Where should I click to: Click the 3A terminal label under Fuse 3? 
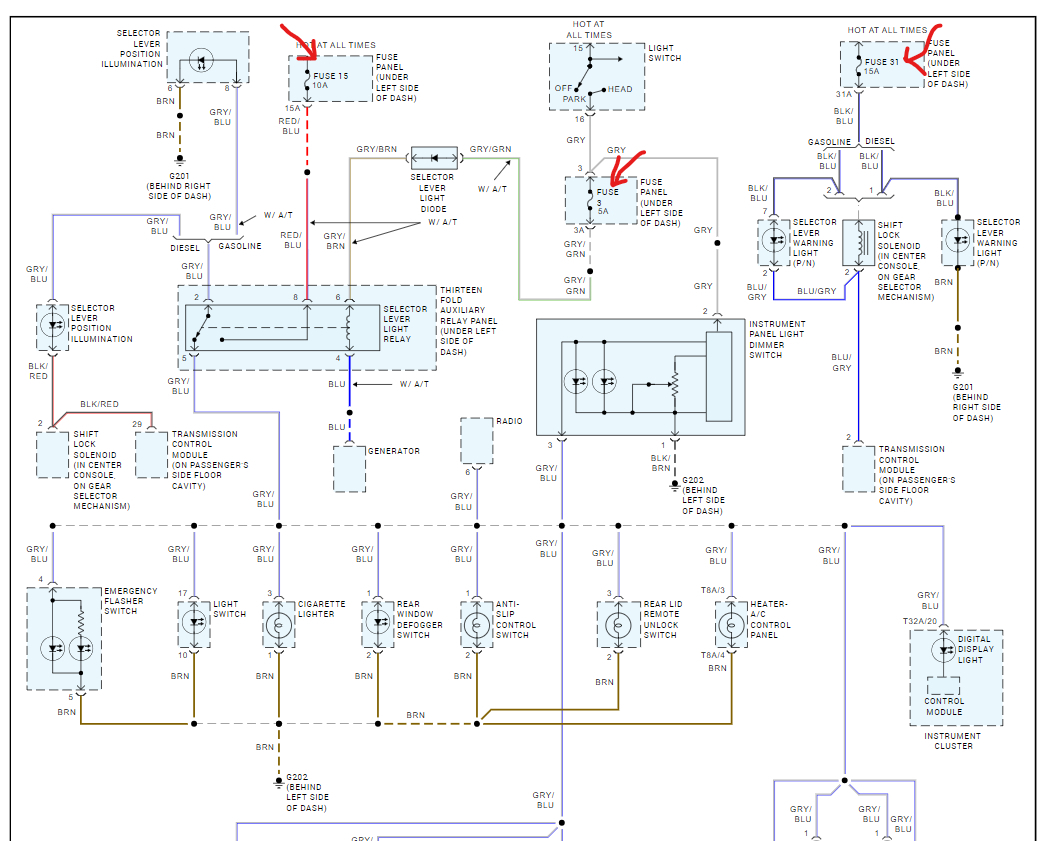point(579,230)
